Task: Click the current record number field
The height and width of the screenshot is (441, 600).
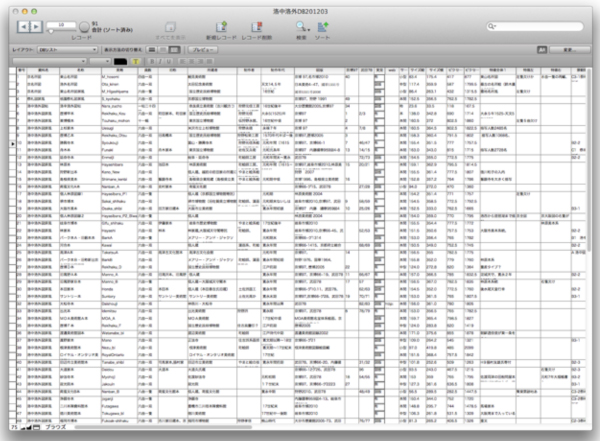Action: tap(61, 25)
